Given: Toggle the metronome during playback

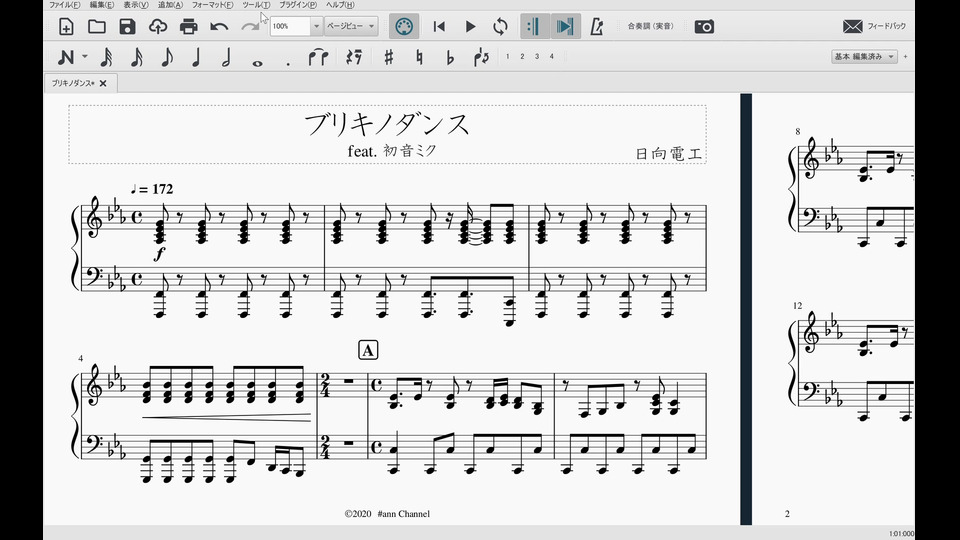Looking at the screenshot, I should 596,26.
